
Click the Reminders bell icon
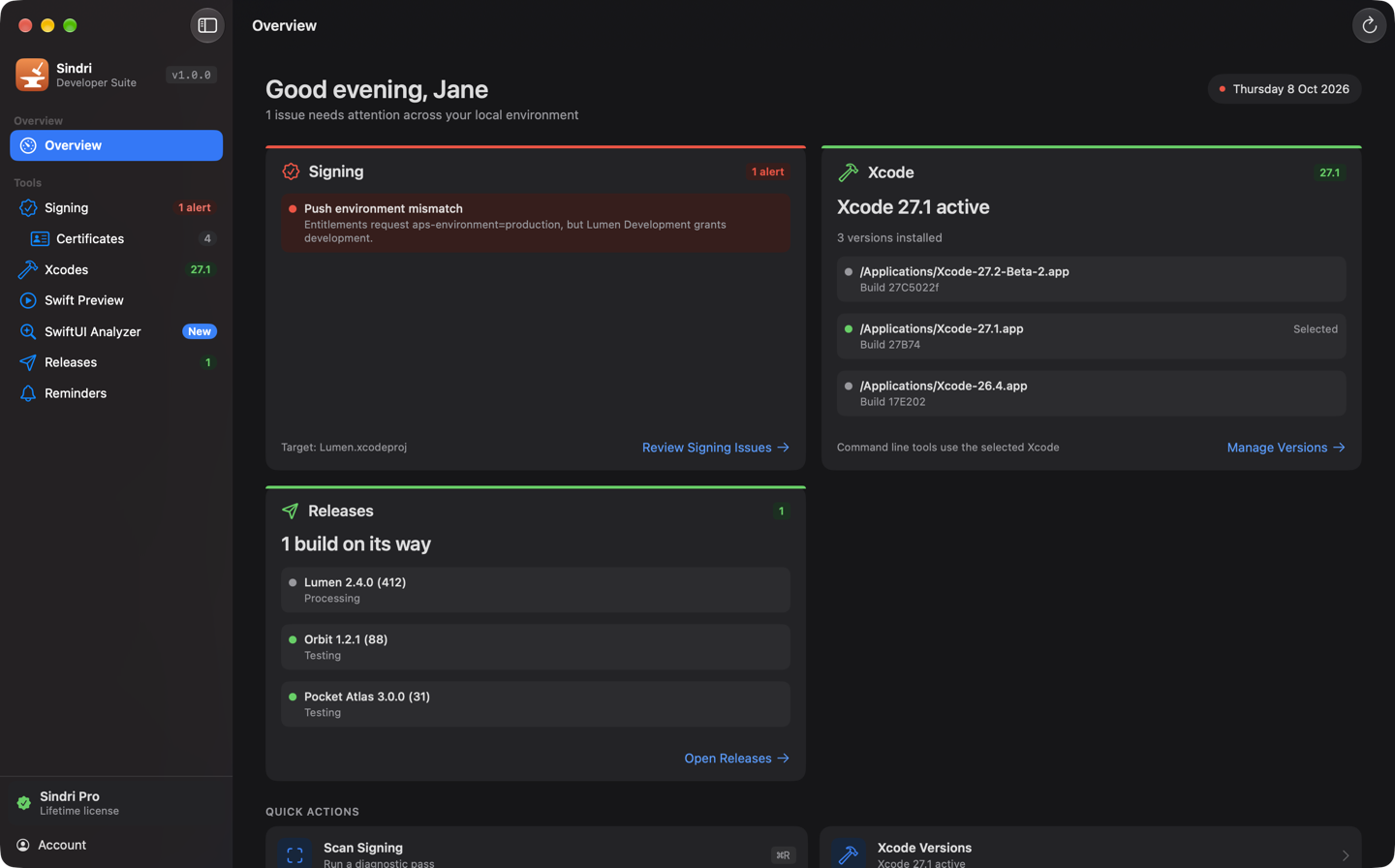coord(28,393)
